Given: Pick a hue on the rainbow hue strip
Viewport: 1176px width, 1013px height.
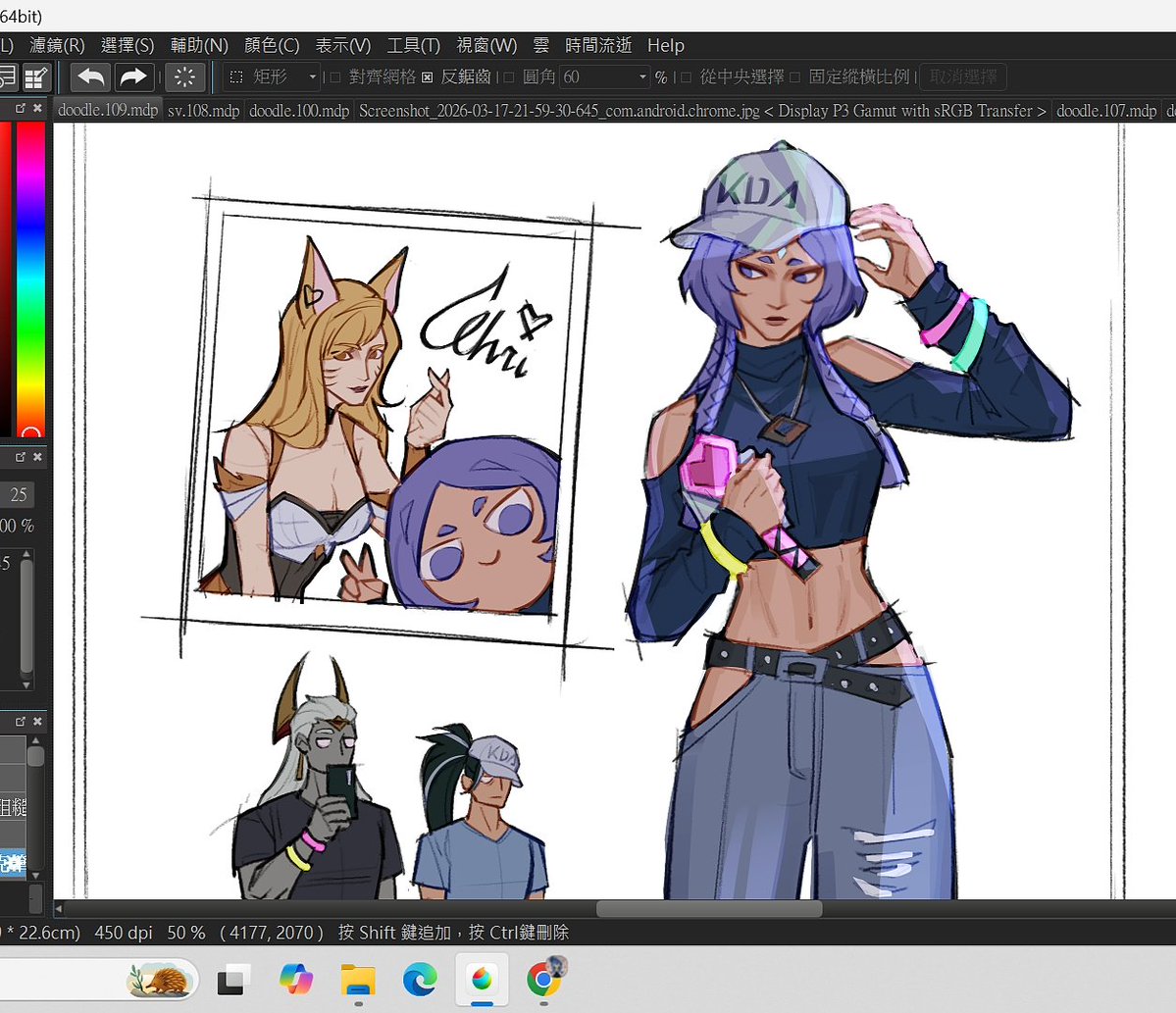Looking at the screenshot, I should [30, 278].
